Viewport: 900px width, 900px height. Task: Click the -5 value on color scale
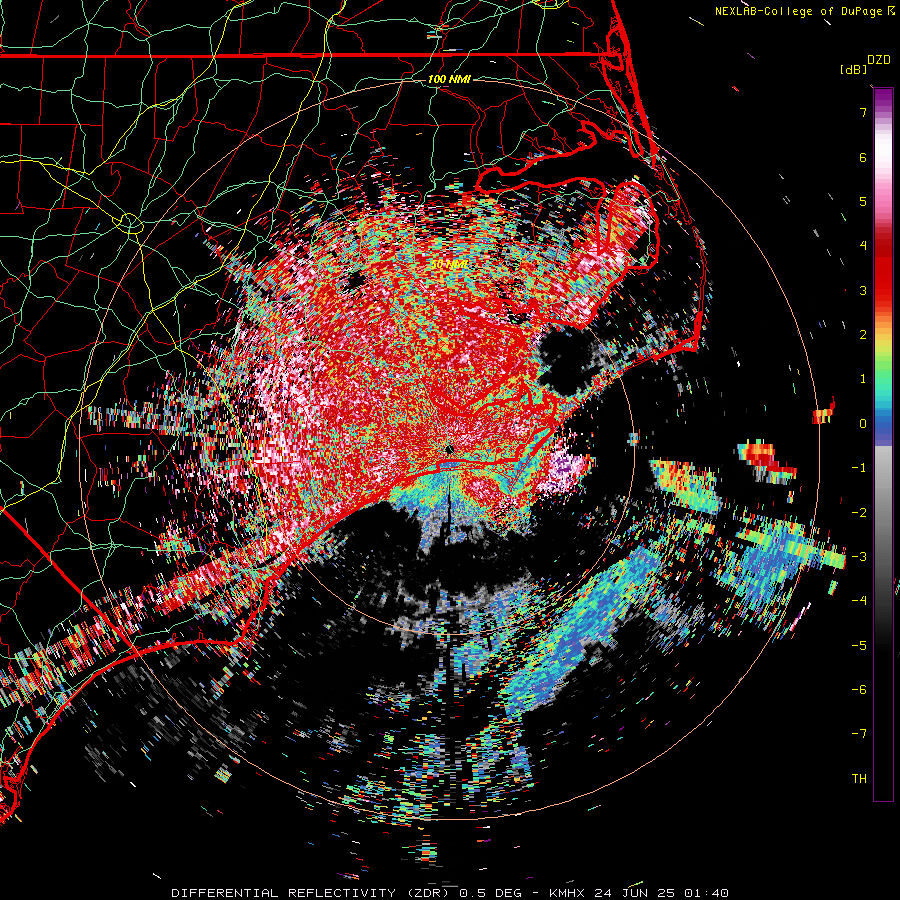859,645
